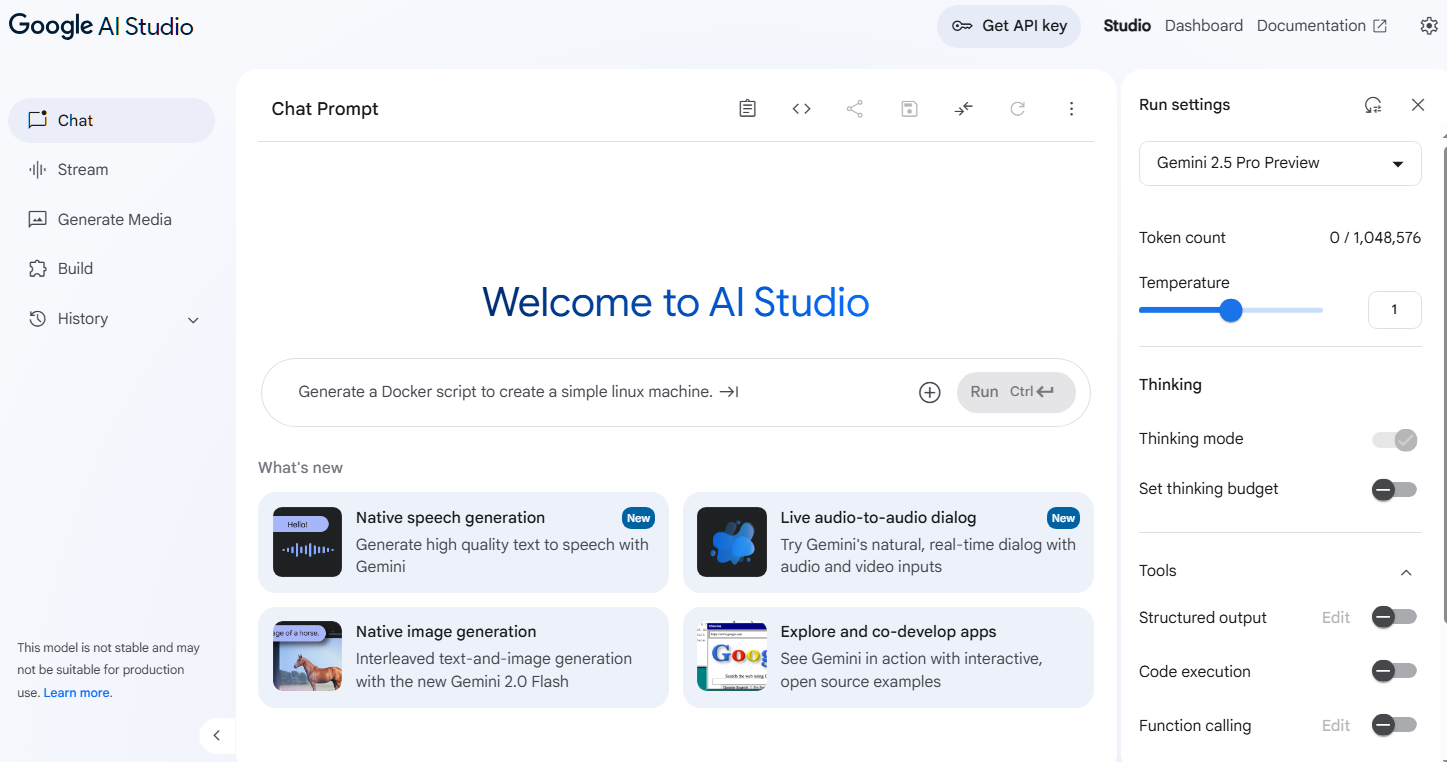
Task: Click the Documentation external link icon
Action: [x=1380, y=26]
